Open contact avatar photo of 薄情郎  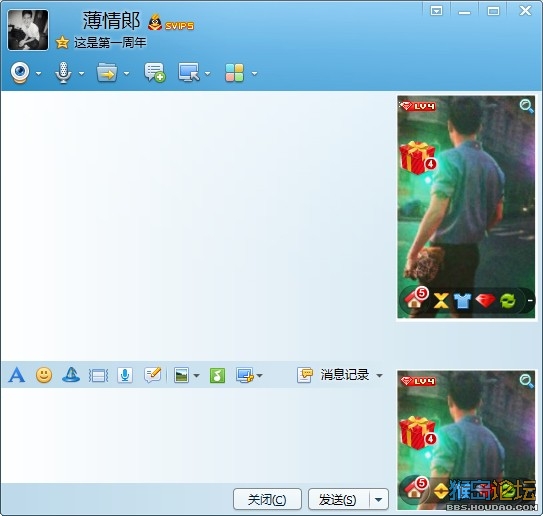28,30
